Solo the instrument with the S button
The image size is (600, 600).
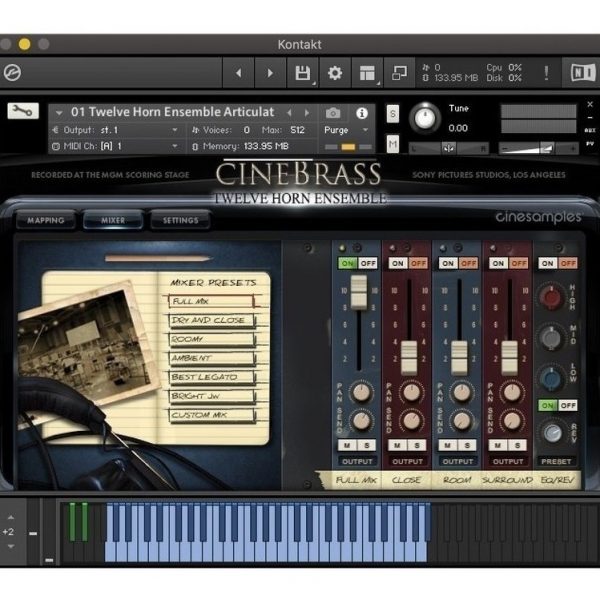[393, 114]
